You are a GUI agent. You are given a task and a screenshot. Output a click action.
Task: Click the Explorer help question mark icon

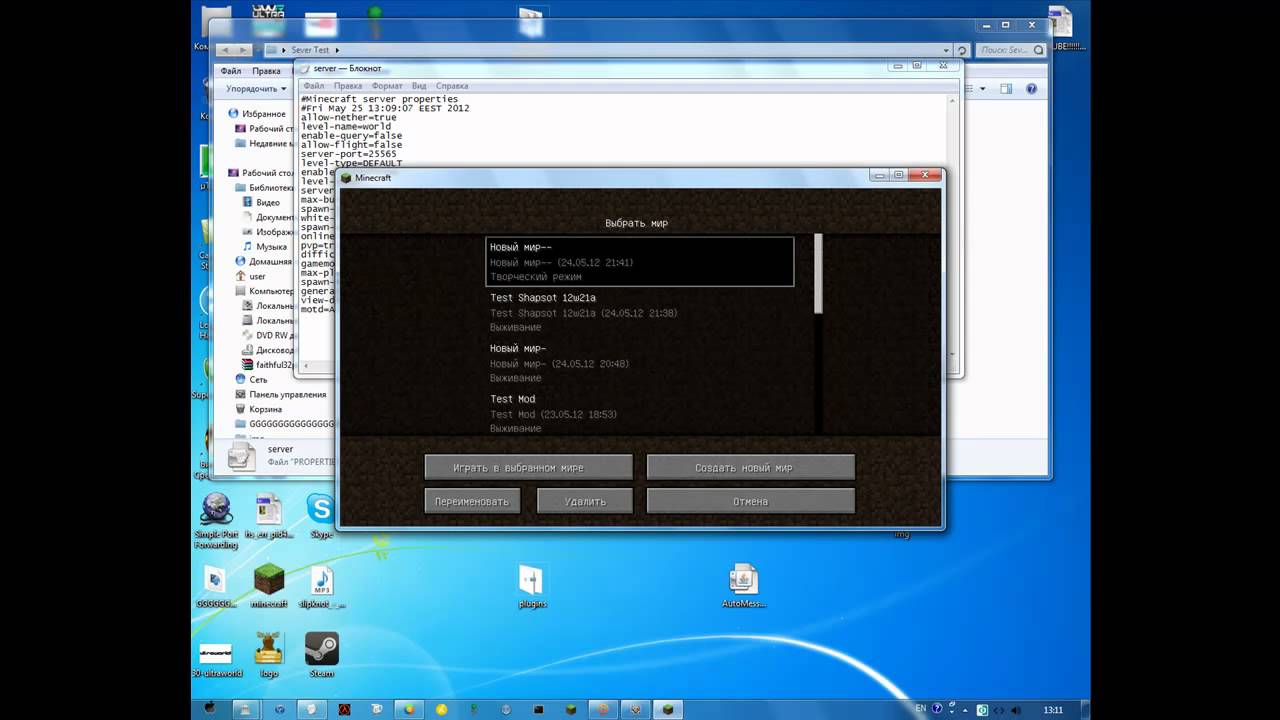tap(1031, 89)
